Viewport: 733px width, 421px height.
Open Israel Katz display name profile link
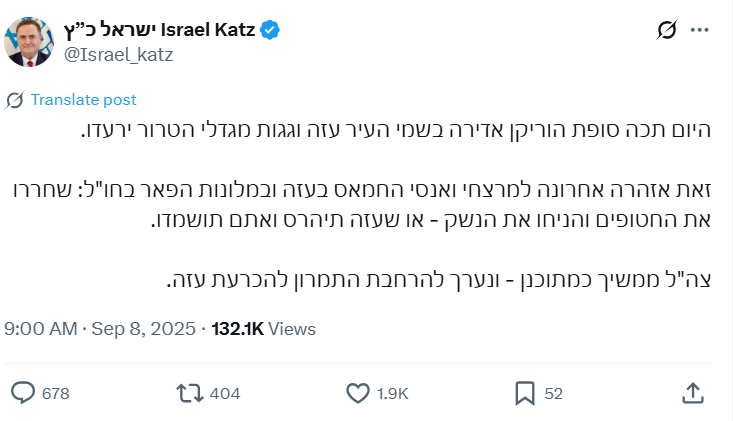tap(160, 30)
